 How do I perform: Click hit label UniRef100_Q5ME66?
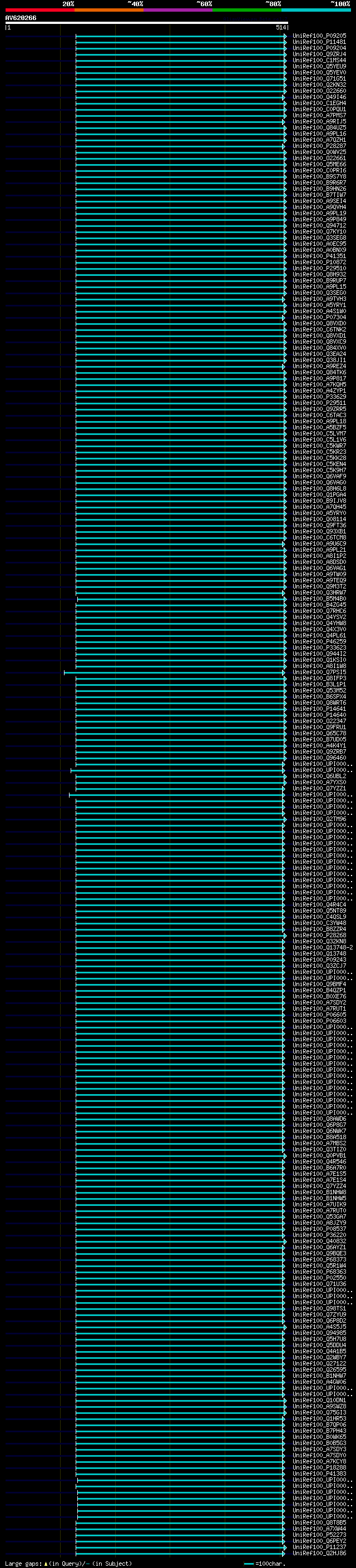(x=319, y=164)
